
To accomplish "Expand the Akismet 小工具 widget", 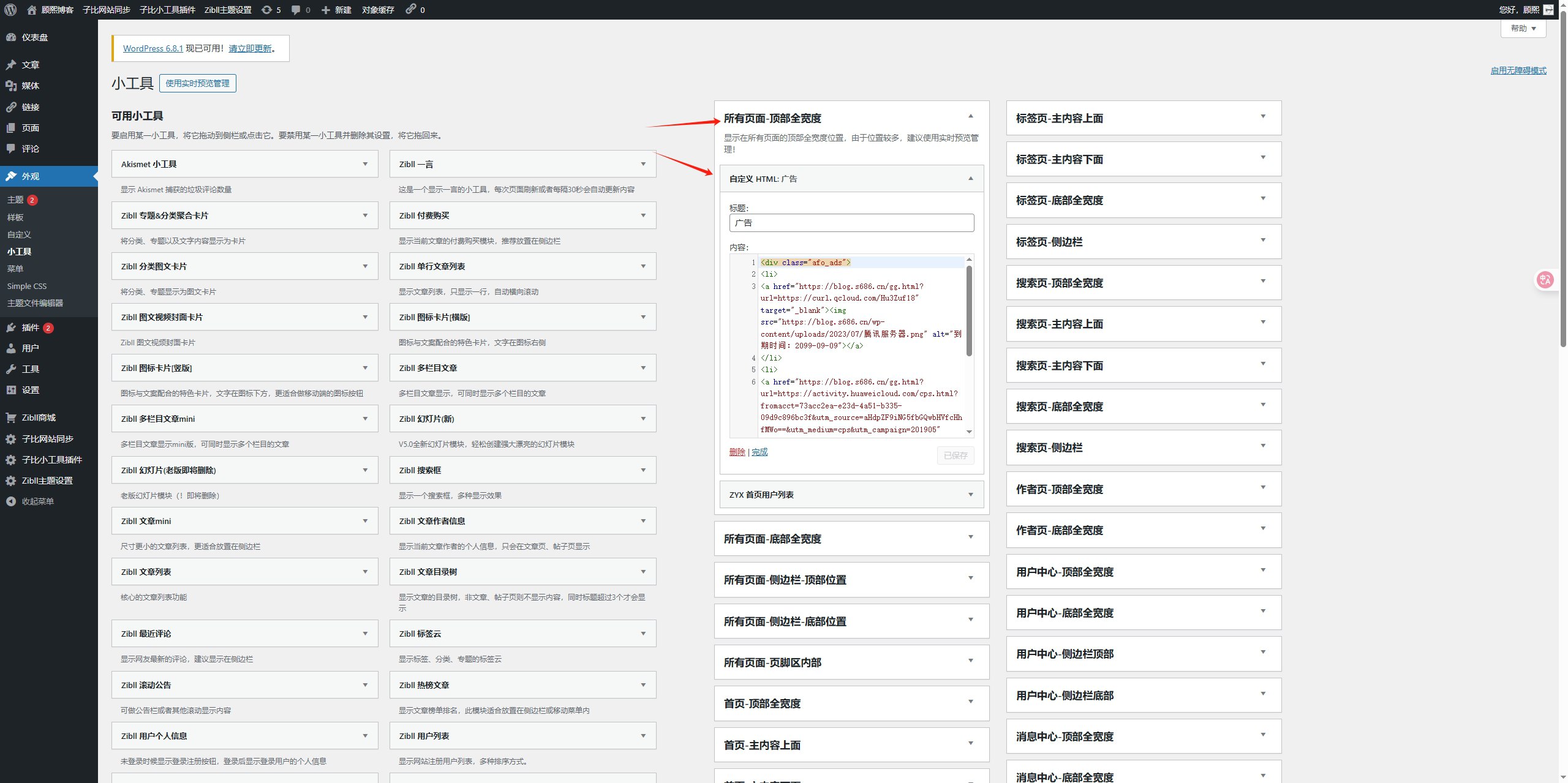I will [x=365, y=164].
